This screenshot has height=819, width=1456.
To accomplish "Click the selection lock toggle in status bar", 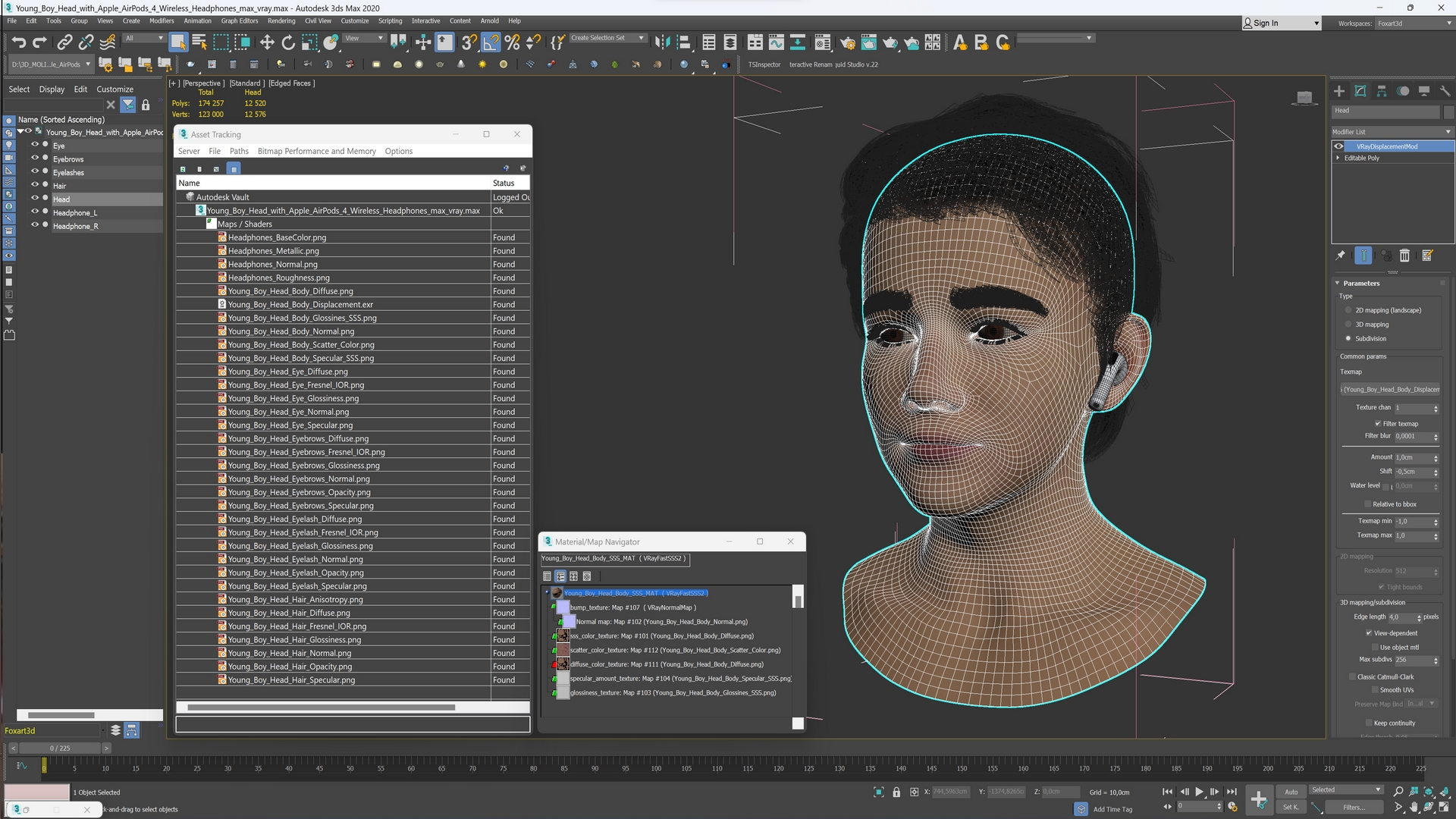I will point(896,792).
